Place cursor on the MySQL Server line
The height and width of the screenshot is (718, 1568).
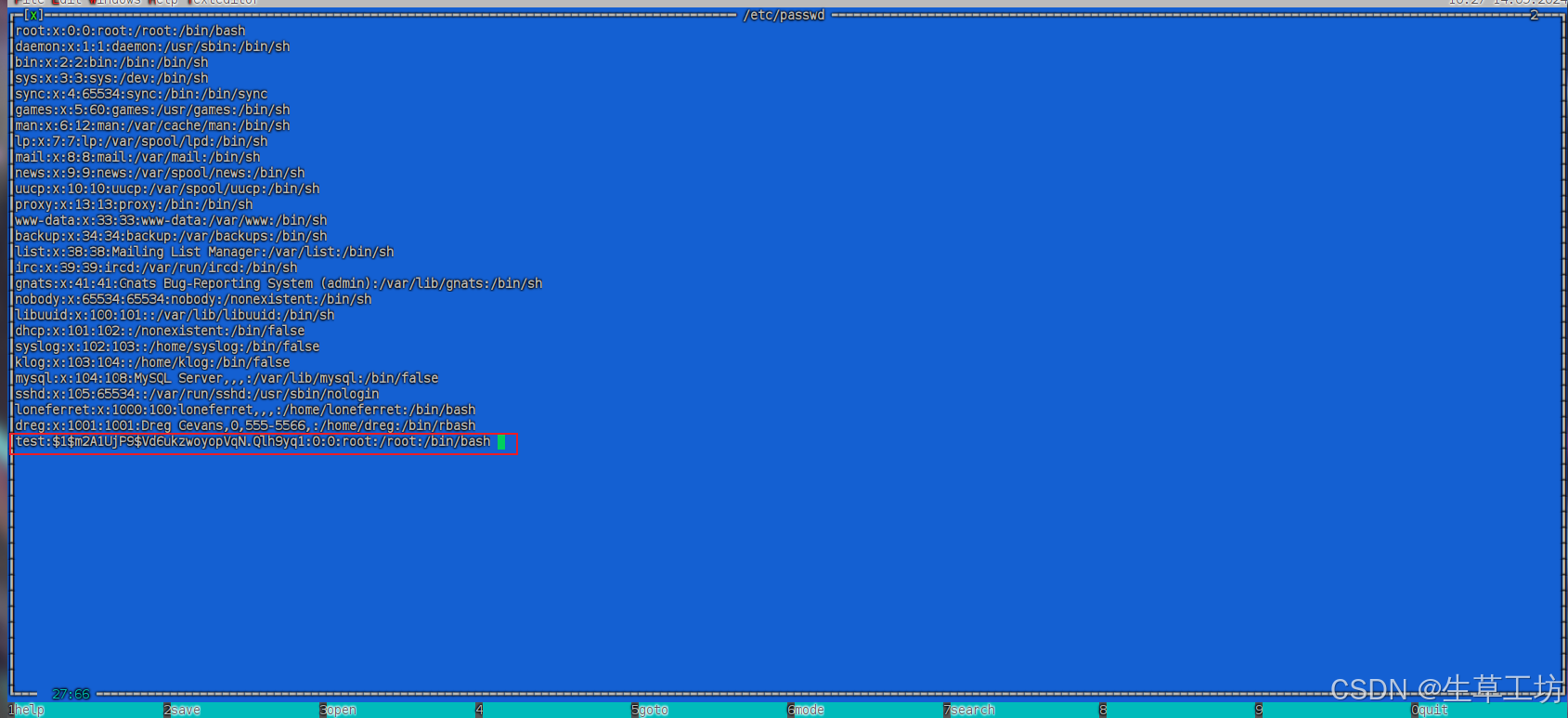click(x=227, y=378)
